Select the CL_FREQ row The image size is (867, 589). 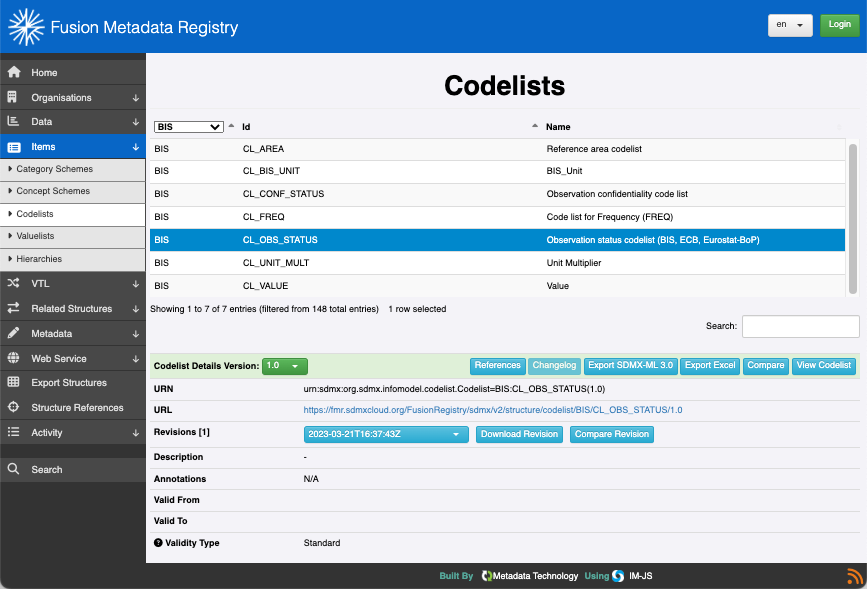497,217
